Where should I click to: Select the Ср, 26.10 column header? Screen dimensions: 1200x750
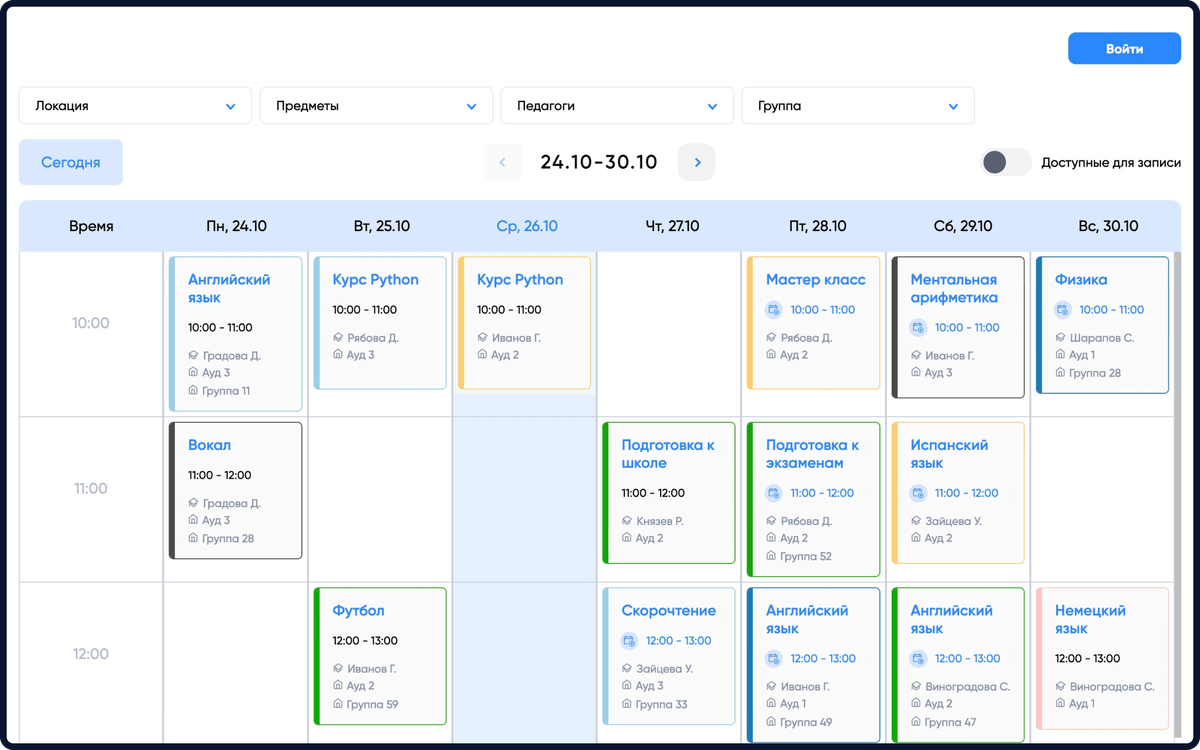[x=527, y=226]
